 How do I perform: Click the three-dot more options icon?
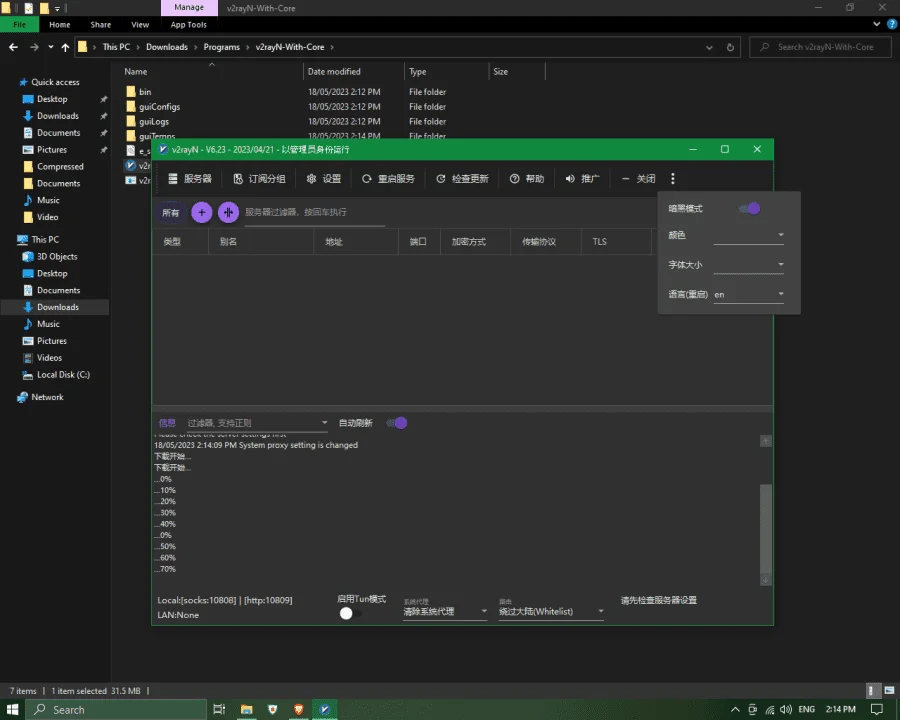tap(673, 179)
